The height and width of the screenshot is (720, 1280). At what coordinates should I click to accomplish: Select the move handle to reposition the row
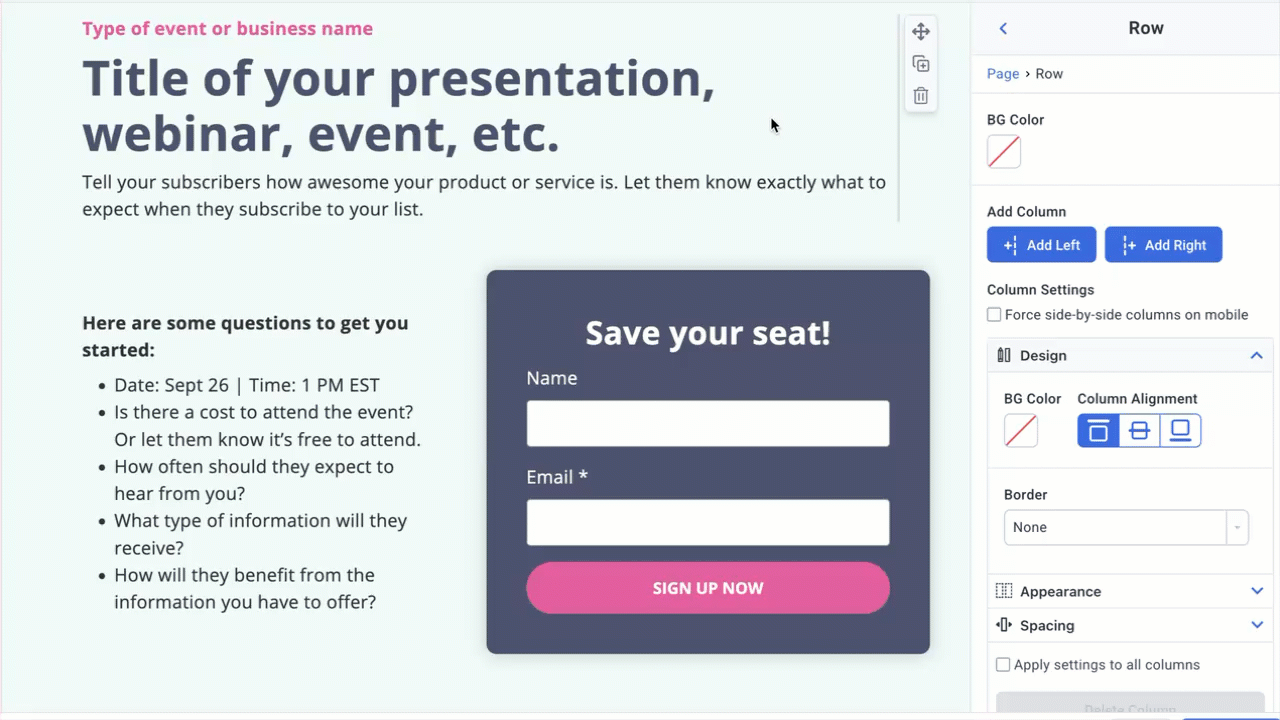[x=920, y=31]
